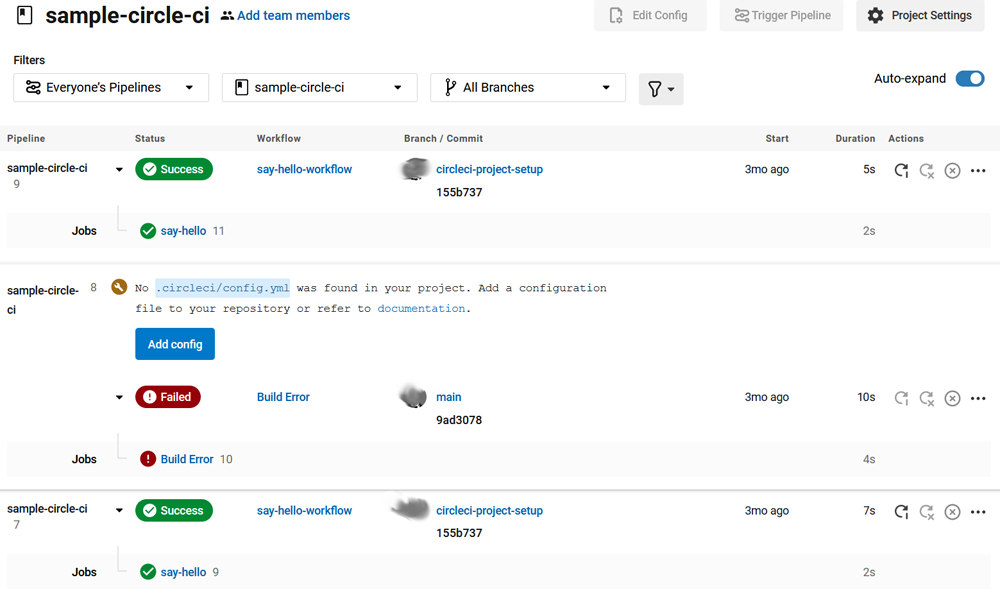Image resolution: width=1000 pixels, height=589 pixels.
Task: Toggle Auto-expand off
Action: click(969, 78)
